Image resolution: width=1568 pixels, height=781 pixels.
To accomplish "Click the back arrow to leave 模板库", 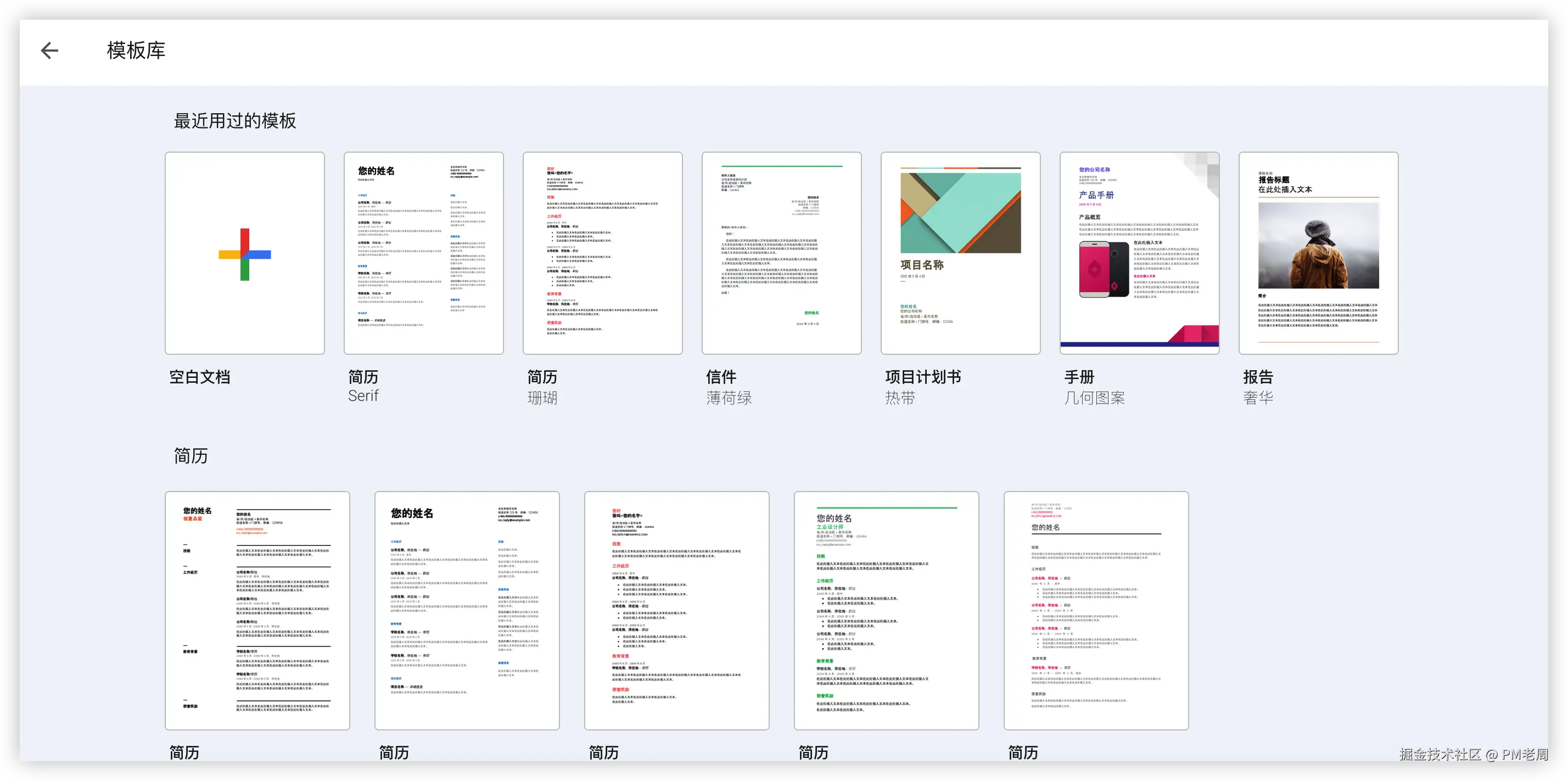I will pos(49,50).
